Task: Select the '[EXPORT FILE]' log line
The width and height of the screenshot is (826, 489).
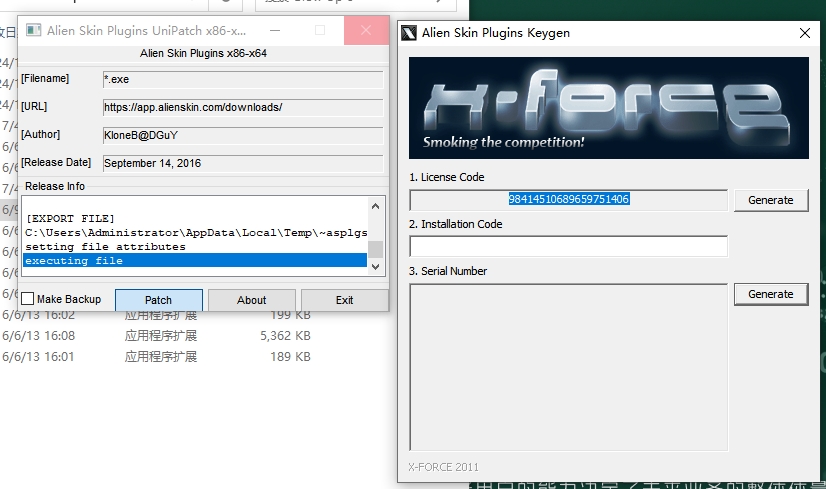Action: (x=195, y=218)
